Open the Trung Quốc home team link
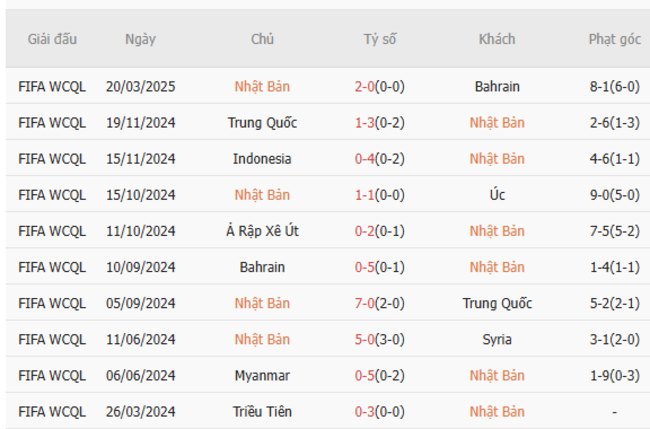This screenshot has width=650, height=429. (x=262, y=123)
